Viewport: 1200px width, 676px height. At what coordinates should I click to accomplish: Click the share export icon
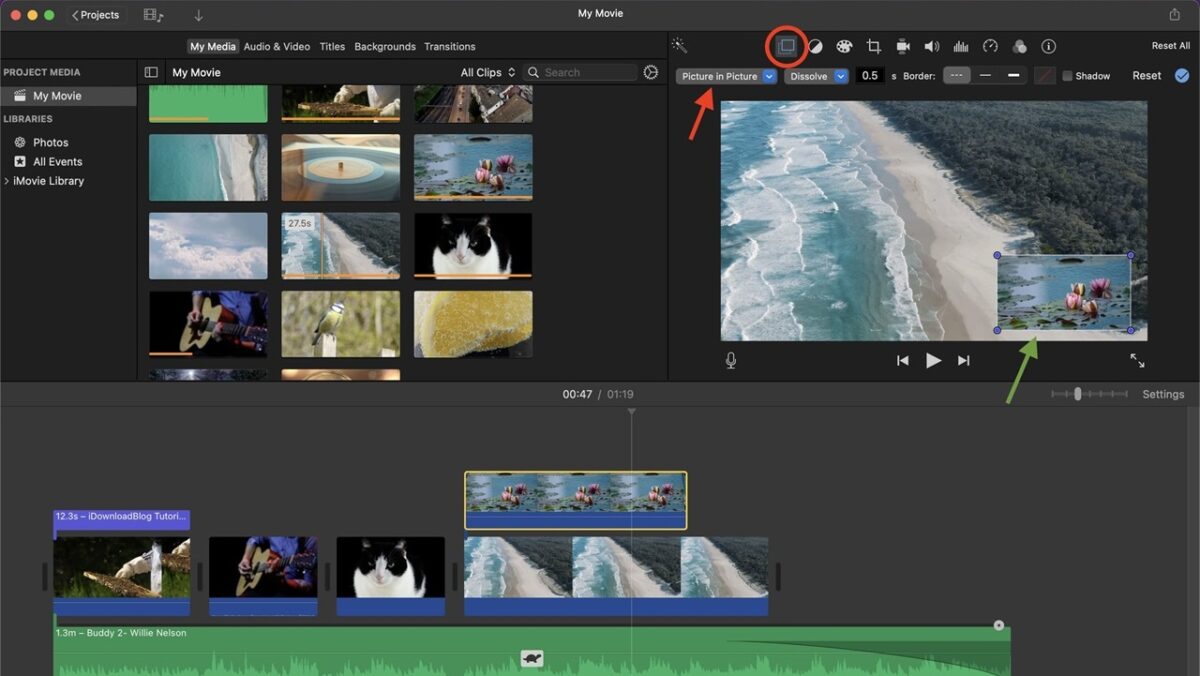pyautogui.click(x=1174, y=15)
